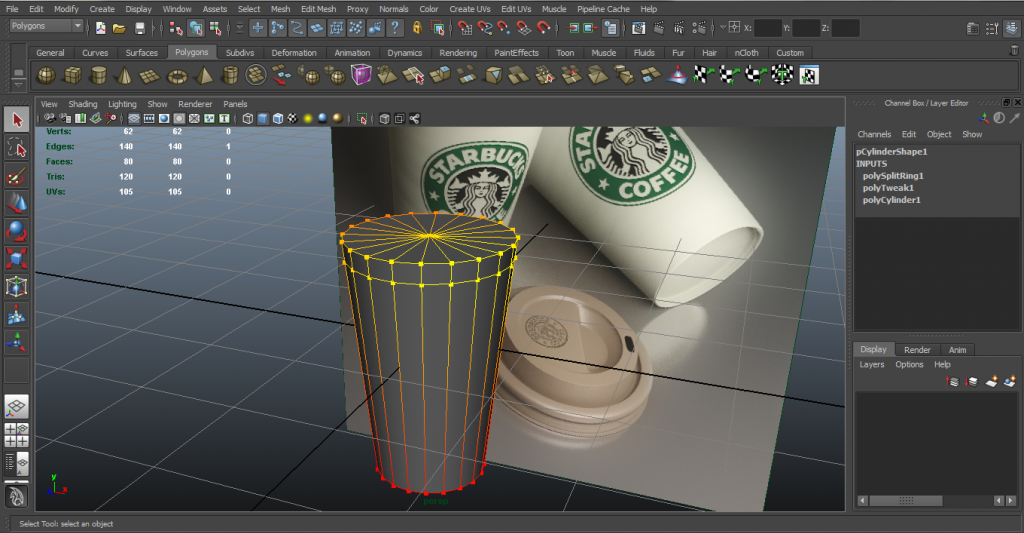Toggle smooth shade all blue cube
The height and width of the screenshot is (533, 1024).
coord(263,118)
